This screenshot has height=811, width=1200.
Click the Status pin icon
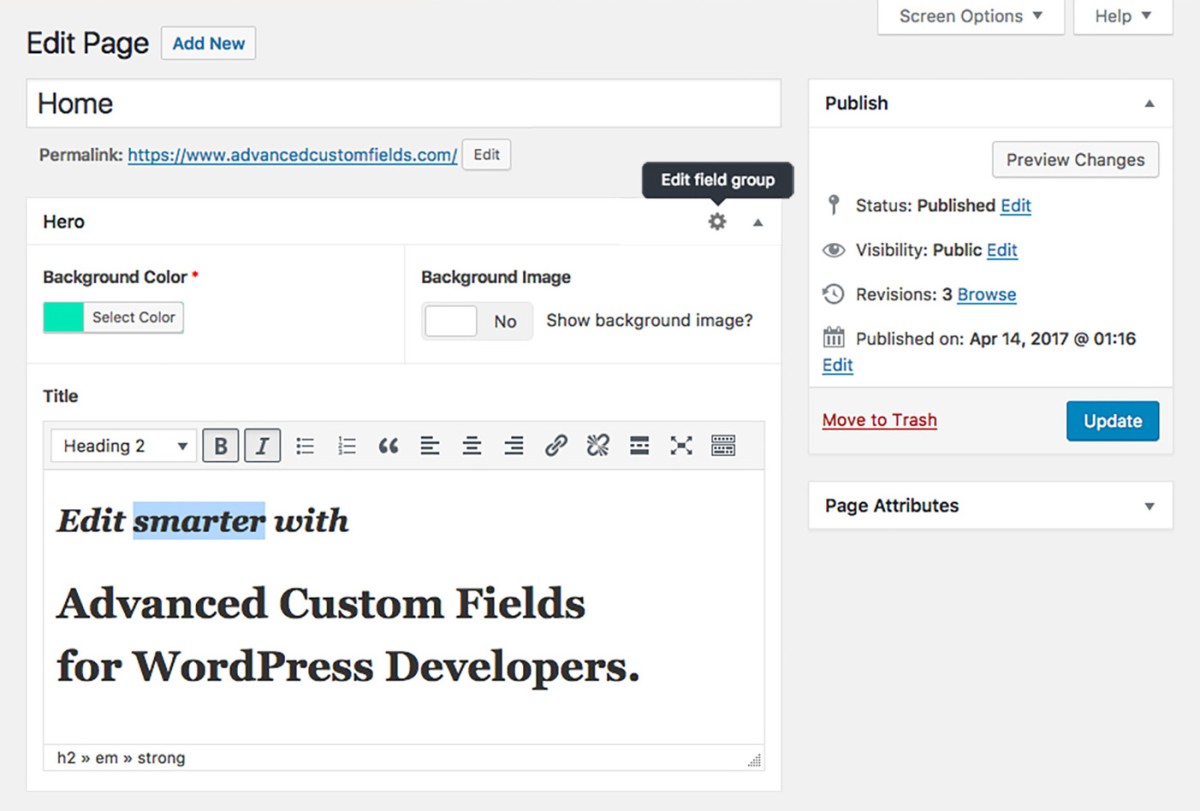pos(833,205)
